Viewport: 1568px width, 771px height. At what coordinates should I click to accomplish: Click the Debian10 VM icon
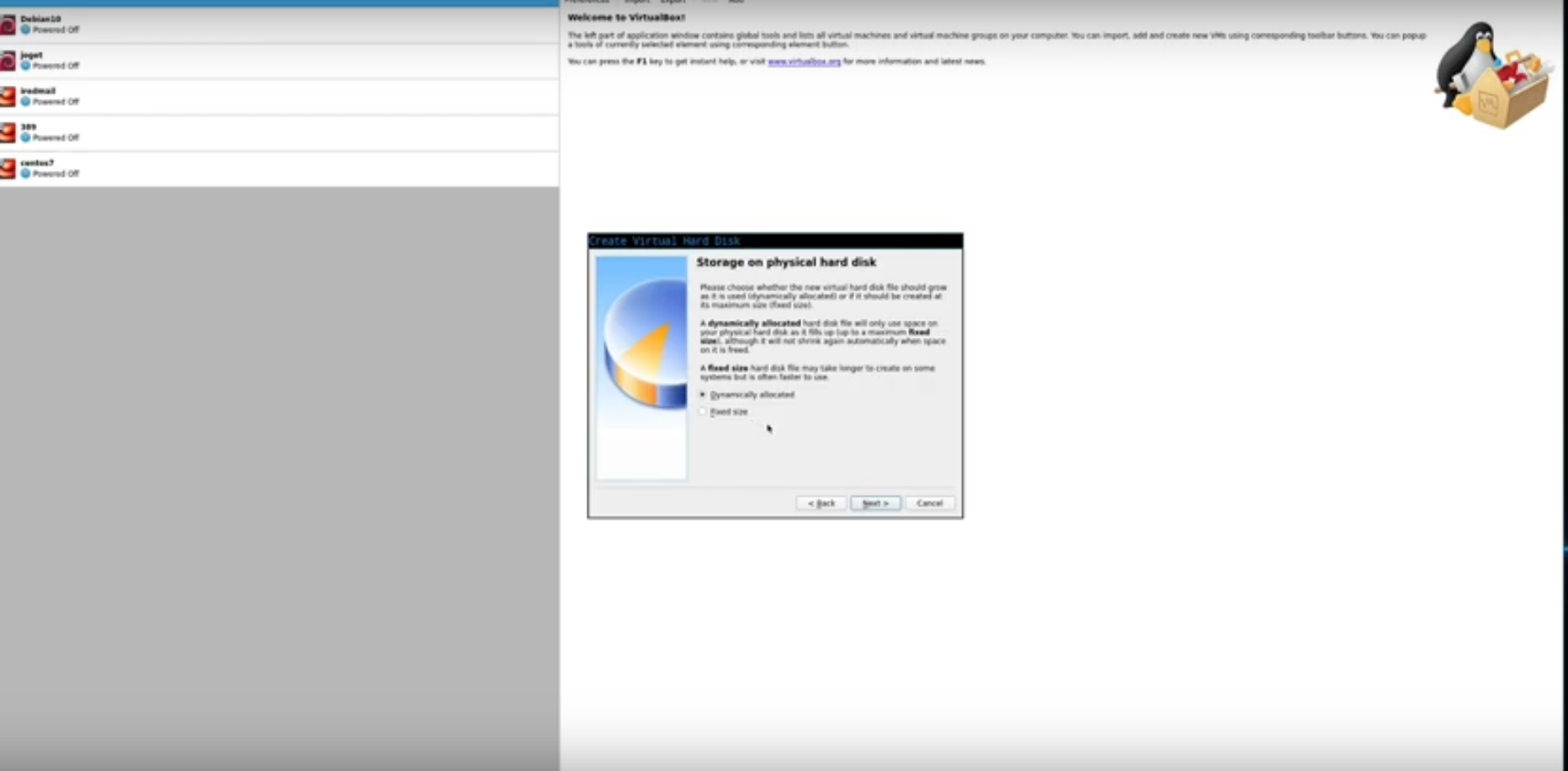[x=8, y=24]
